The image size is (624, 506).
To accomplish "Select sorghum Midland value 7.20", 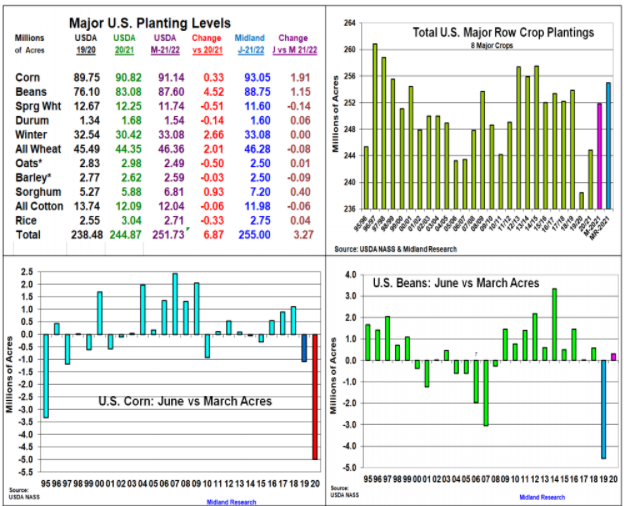I will click(260, 192).
